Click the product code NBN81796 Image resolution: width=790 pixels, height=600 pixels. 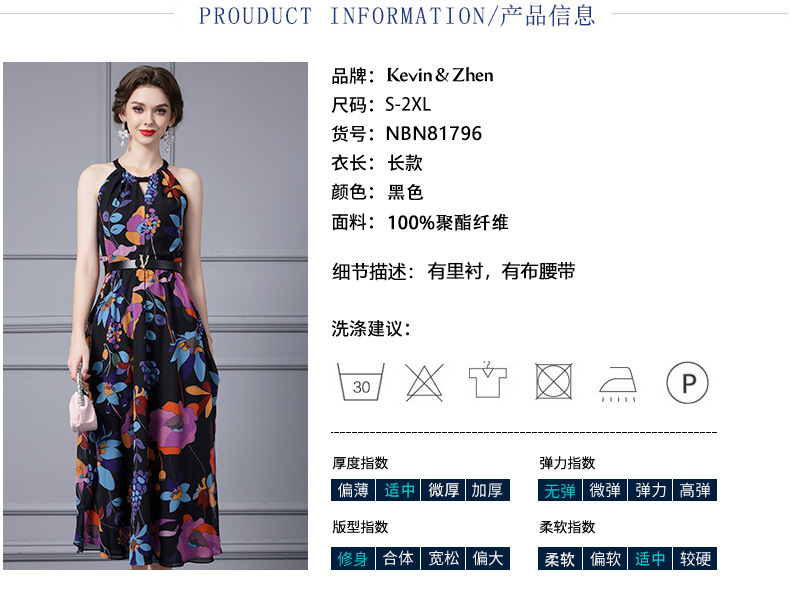433,134
